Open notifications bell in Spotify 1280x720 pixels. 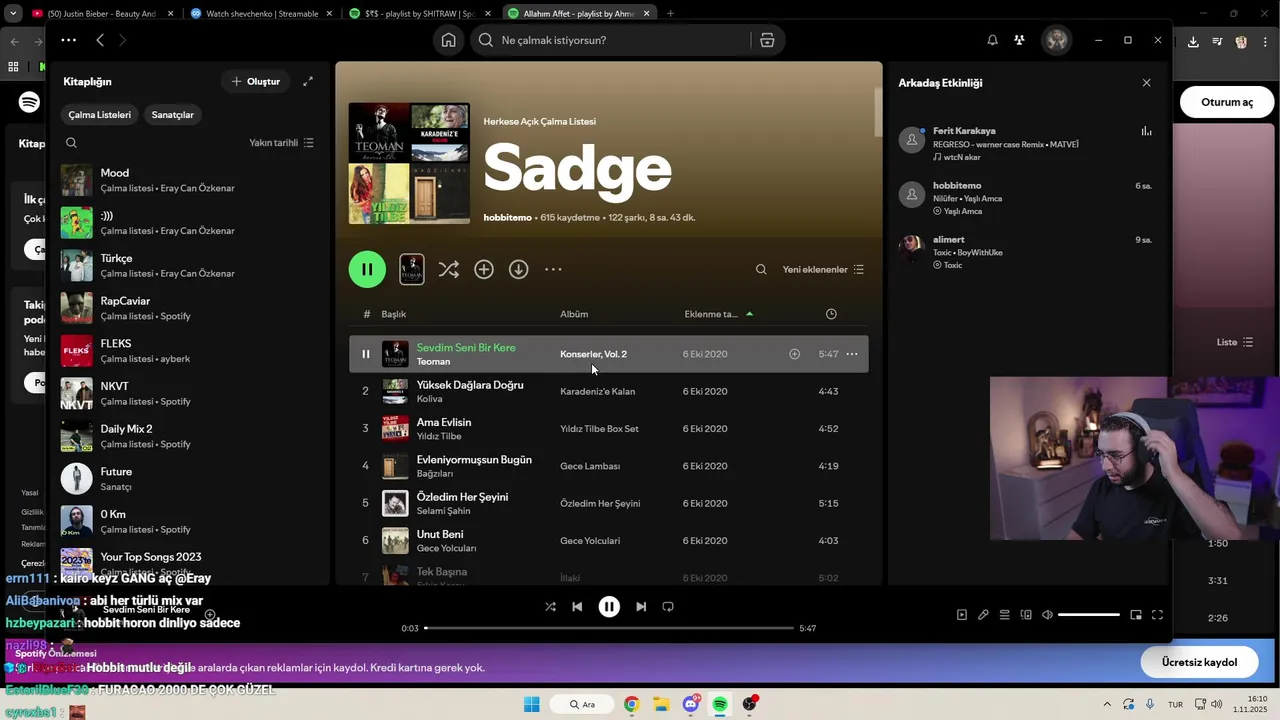pyautogui.click(x=992, y=40)
